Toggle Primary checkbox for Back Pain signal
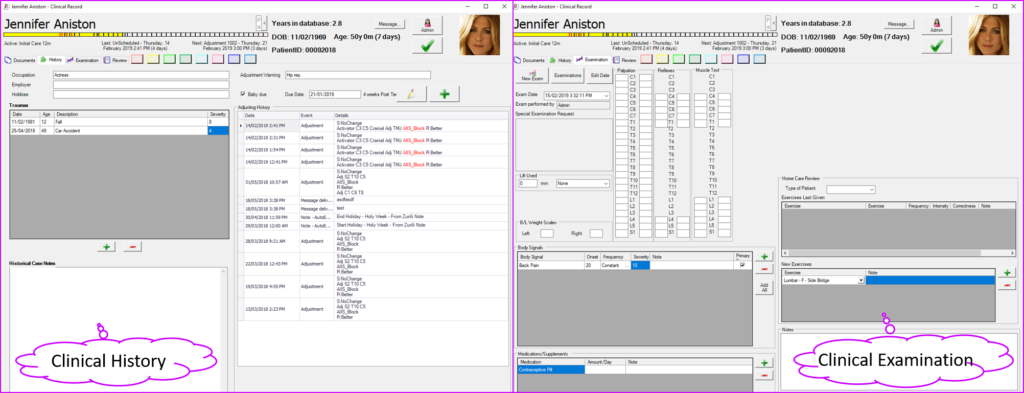Screen dimensions: 1024x393 tap(743, 265)
